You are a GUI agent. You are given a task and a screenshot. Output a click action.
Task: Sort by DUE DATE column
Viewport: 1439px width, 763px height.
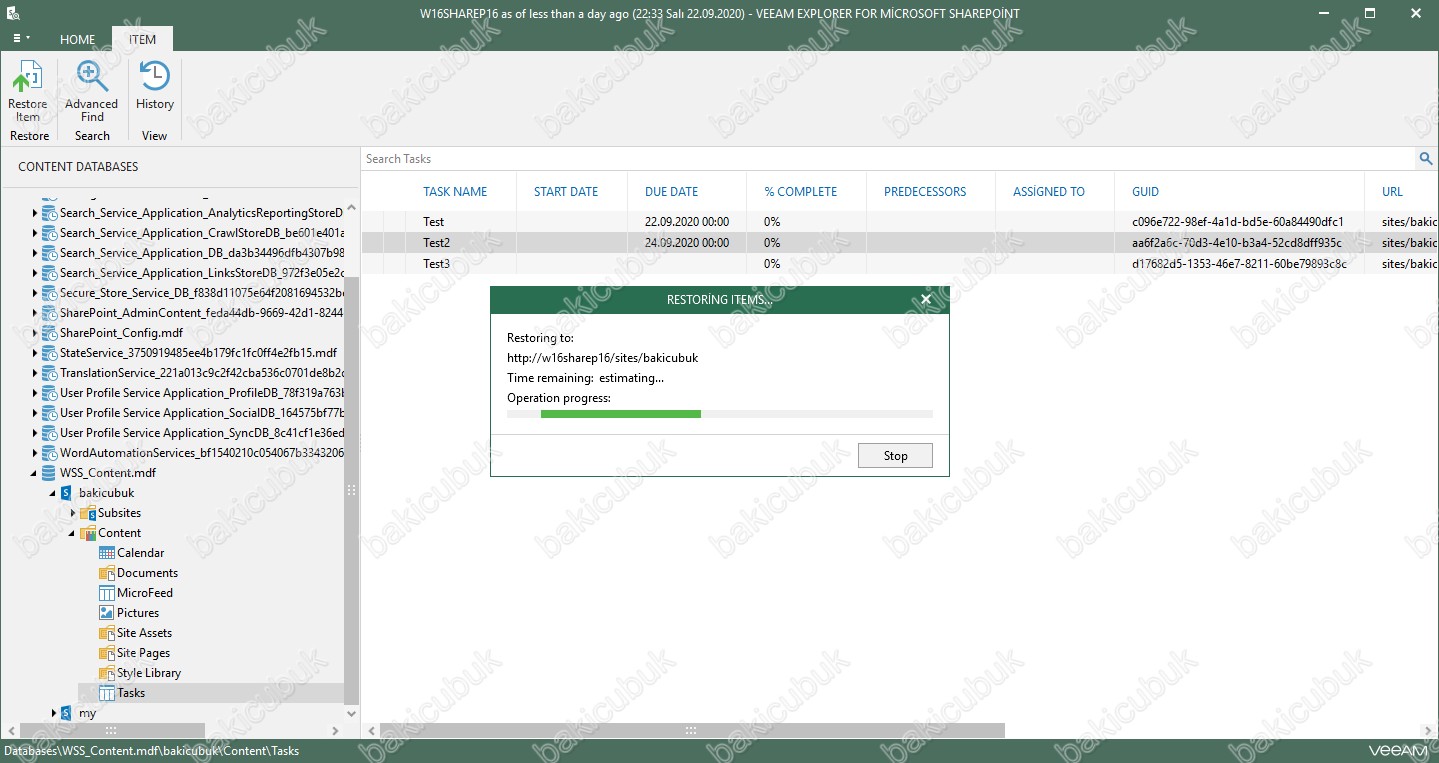coord(672,191)
